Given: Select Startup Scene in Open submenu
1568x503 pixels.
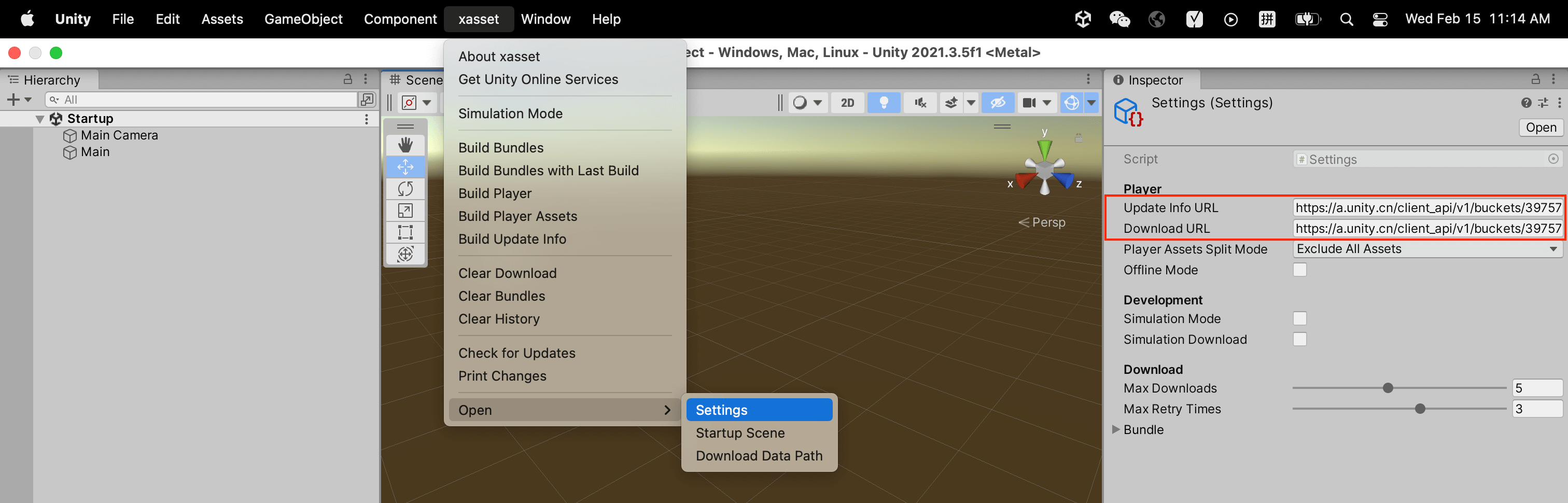Looking at the screenshot, I should (x=739, y=433).
